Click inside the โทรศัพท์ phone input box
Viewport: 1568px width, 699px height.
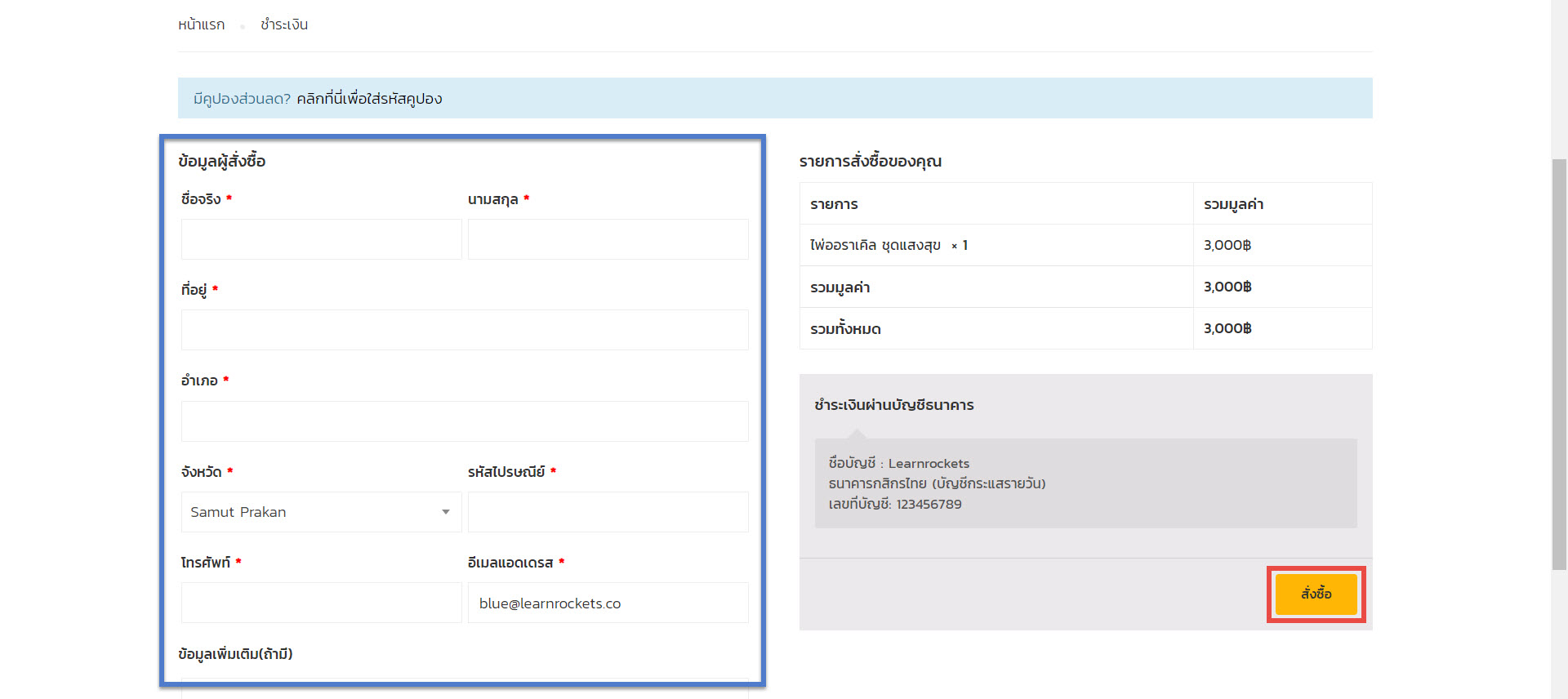(321, 603)
